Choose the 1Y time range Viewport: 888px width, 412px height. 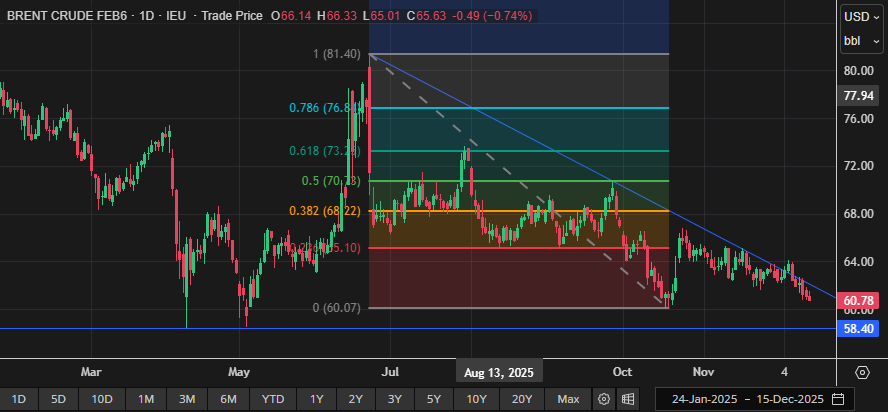pyautogui.click(x=316, y=399)
